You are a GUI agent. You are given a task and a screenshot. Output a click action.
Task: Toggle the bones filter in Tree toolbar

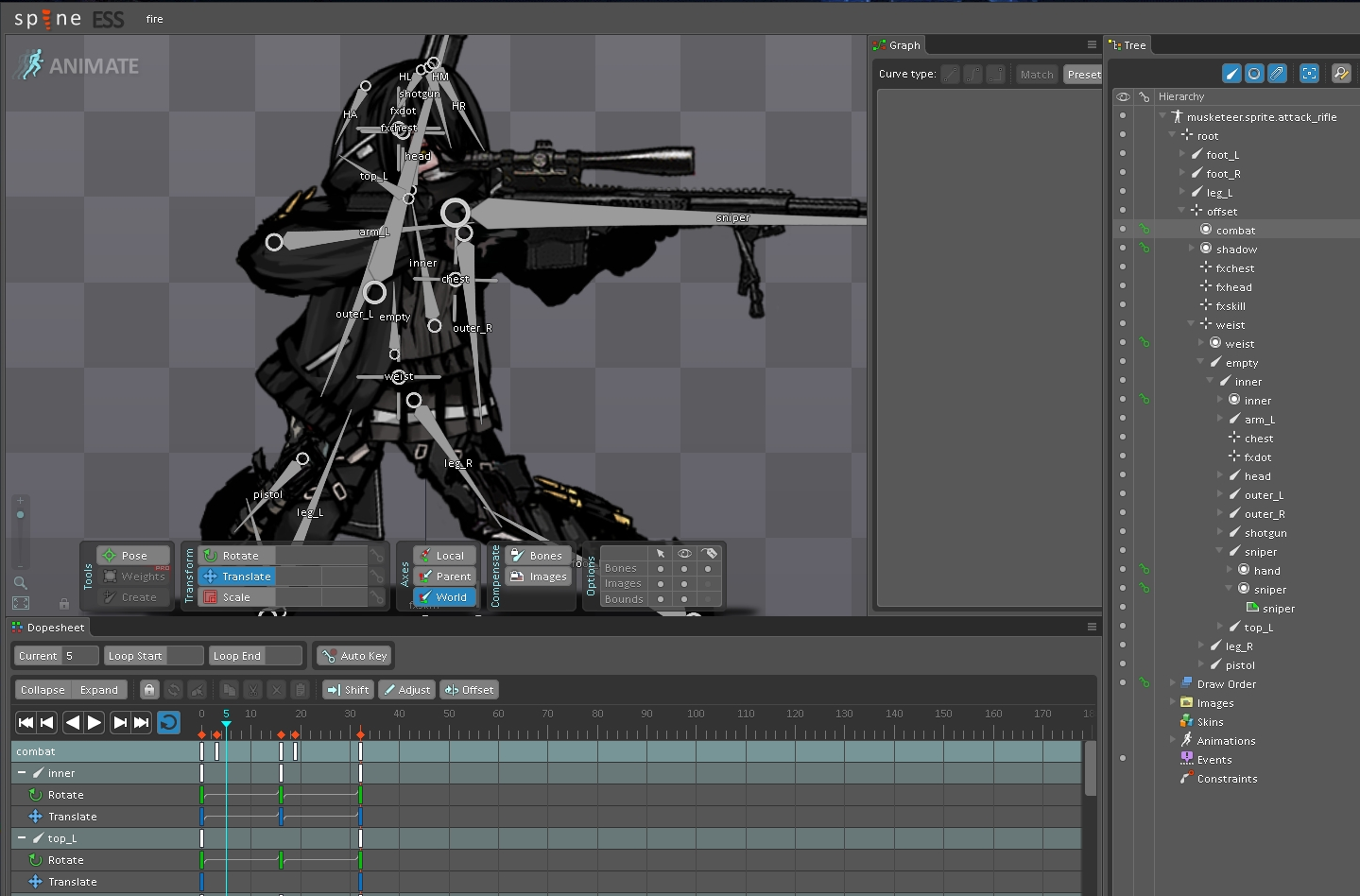tap(1231, 74)
